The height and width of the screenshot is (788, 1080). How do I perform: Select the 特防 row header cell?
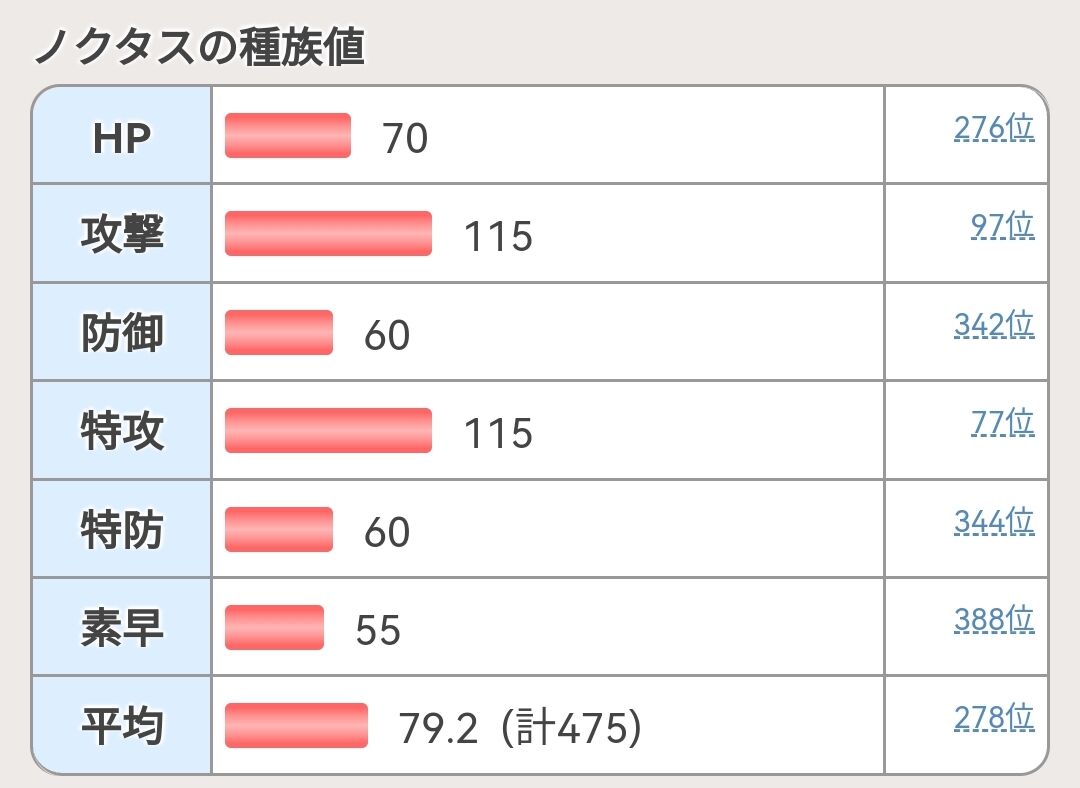122,529
